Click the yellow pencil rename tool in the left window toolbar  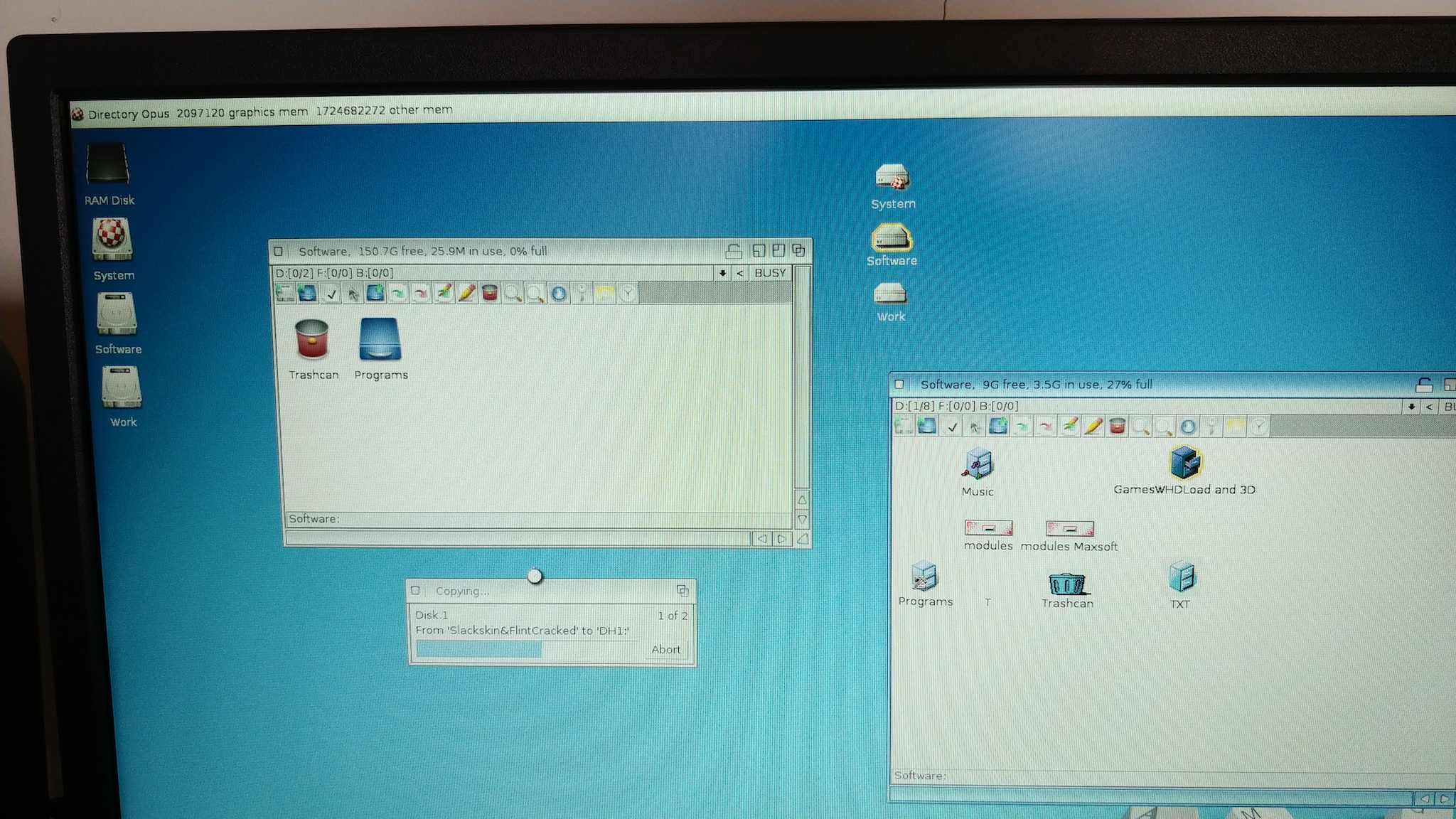coord(466,293)
